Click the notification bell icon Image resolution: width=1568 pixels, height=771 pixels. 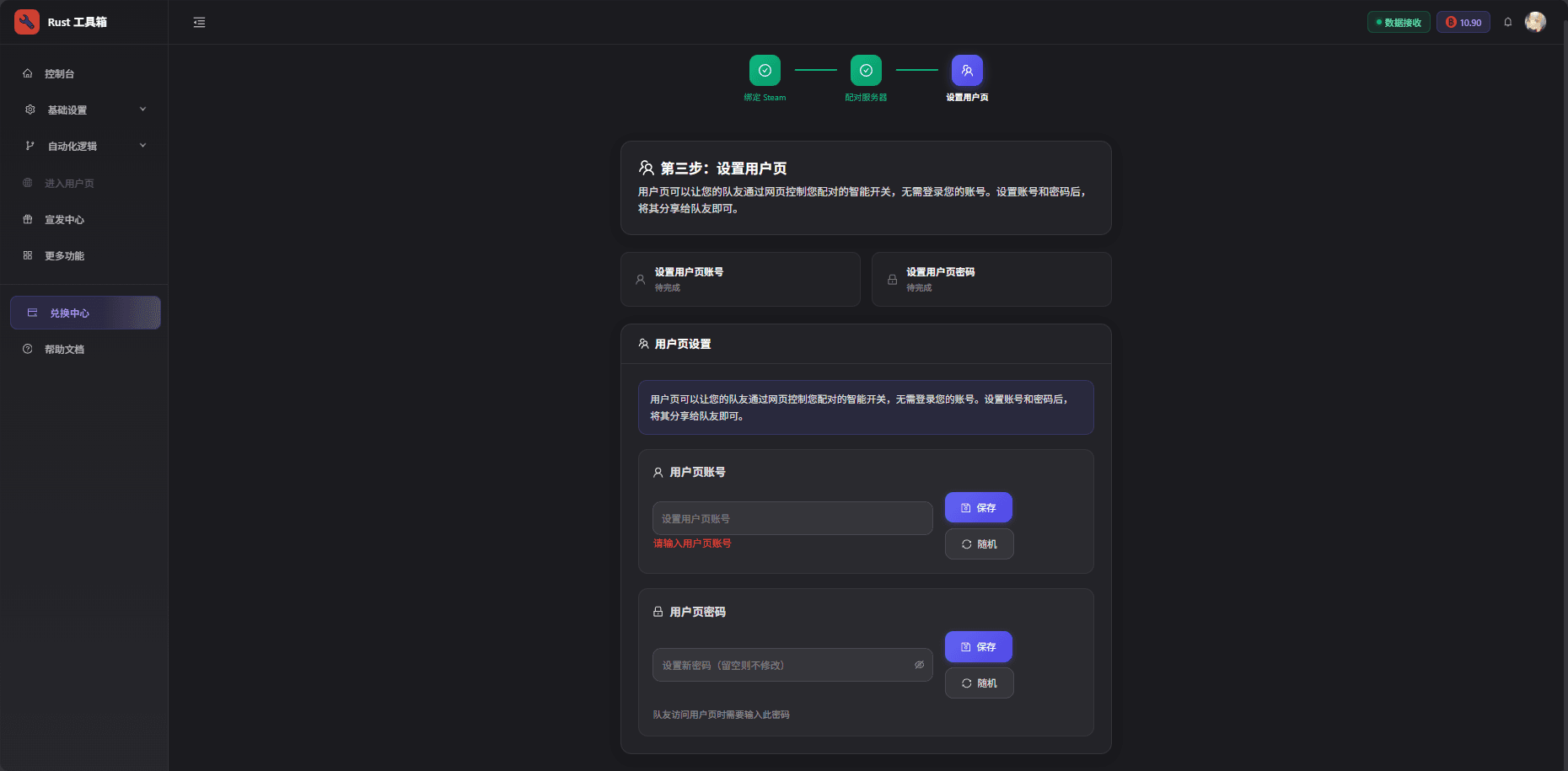tap(1507, 22)
